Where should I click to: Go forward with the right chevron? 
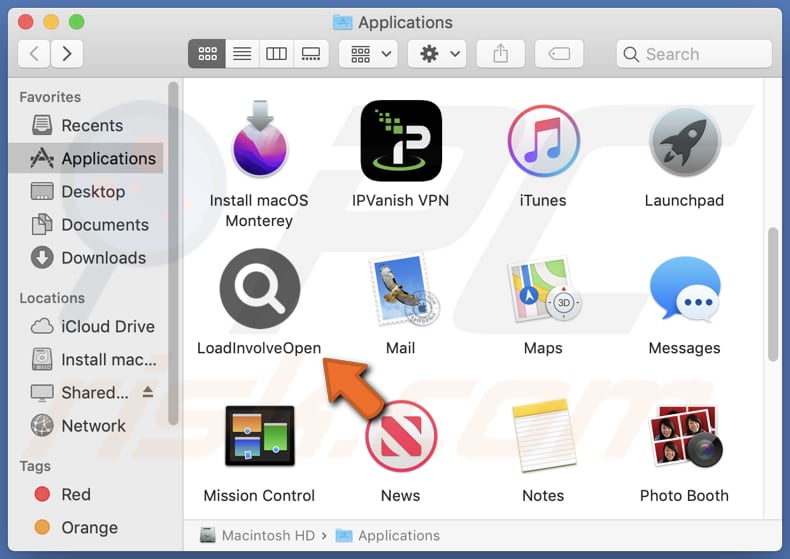point(67,53)
